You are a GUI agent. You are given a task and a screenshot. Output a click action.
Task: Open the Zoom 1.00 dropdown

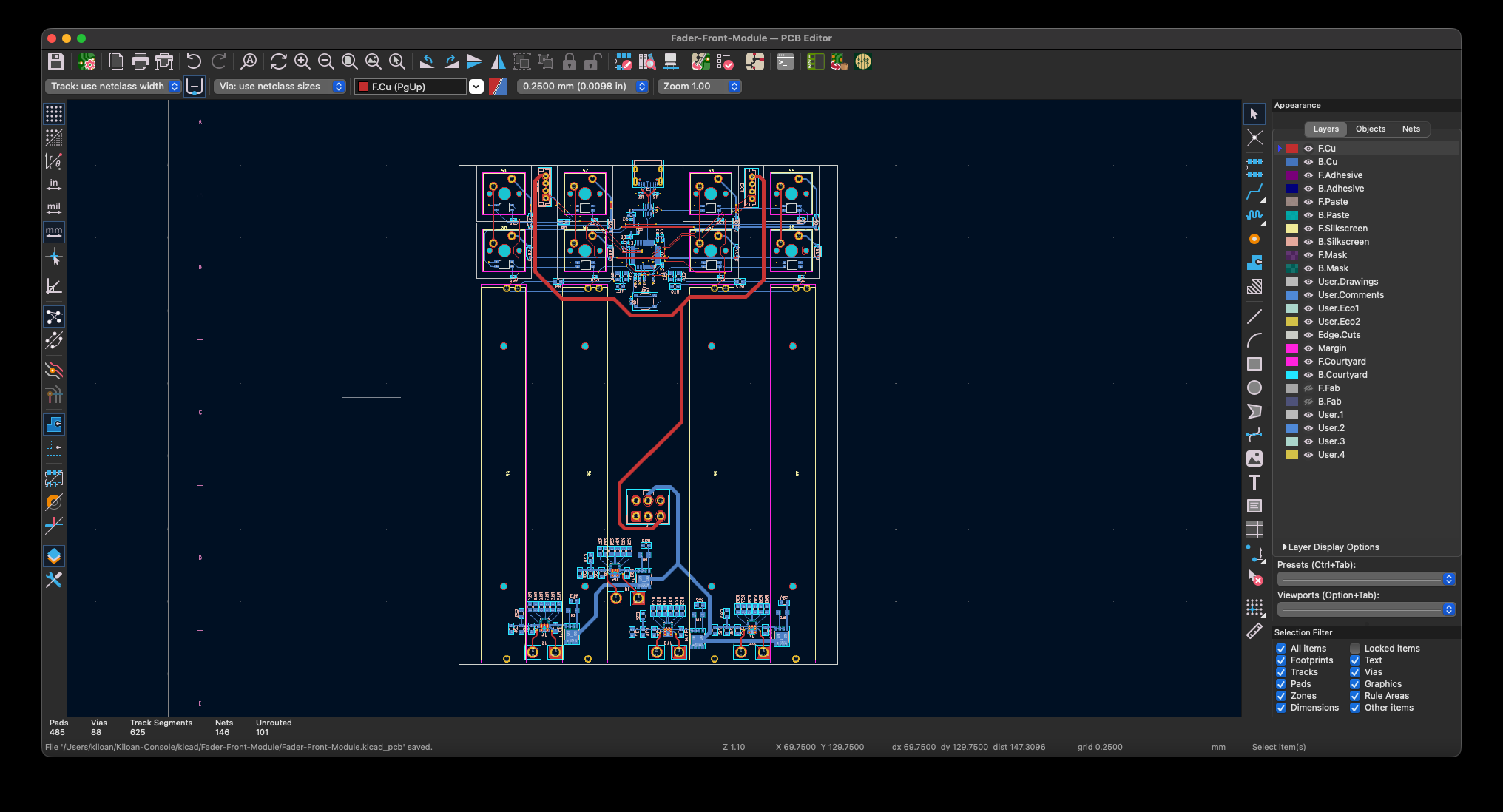coord(700,87)
